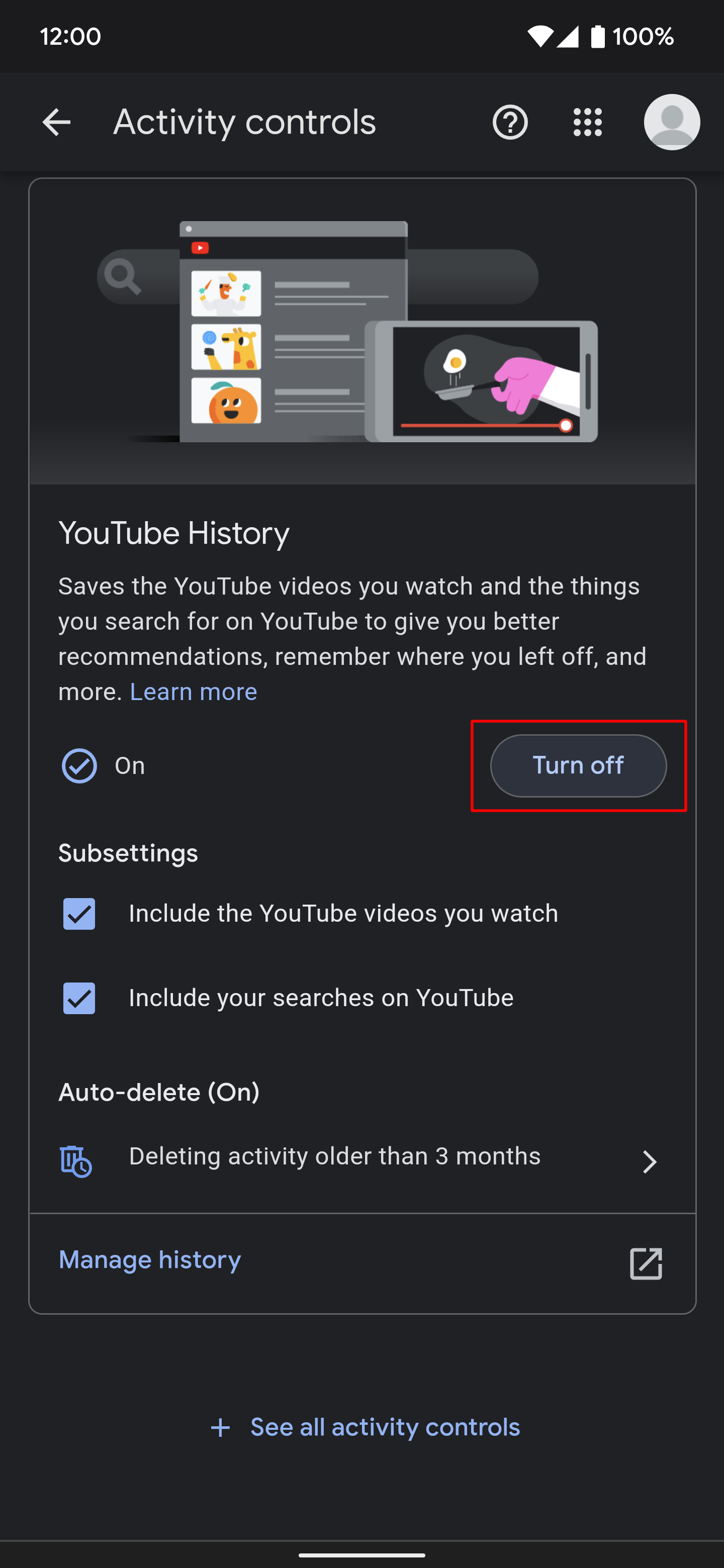Image resolution: width=724 pixels, height=1568 pixels.
Task: Tap the Activity controls title
Action: pyautogui.click(x=244, y=122)
